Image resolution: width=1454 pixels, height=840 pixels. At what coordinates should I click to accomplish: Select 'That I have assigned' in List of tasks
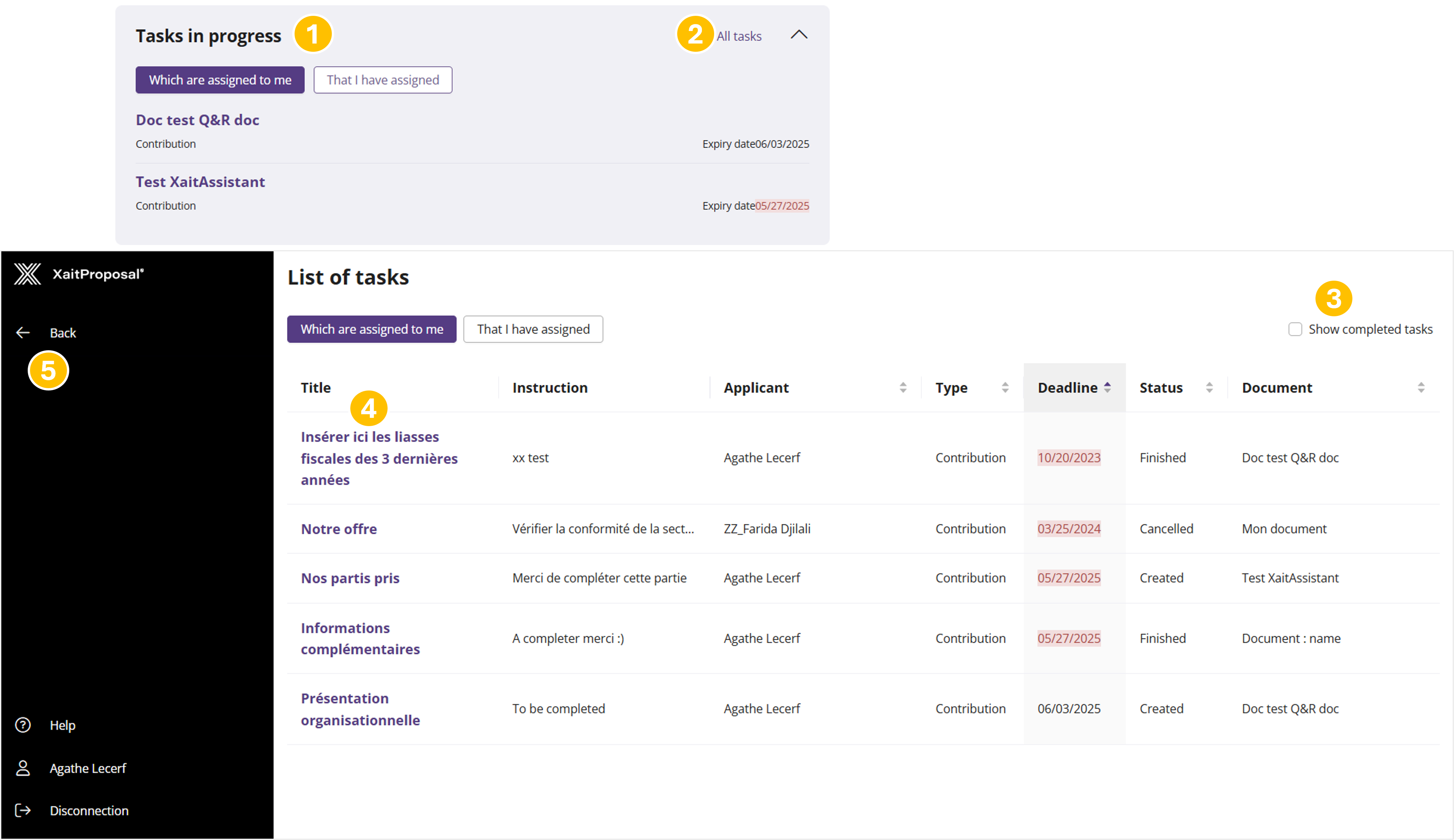(x=533, y=329)
